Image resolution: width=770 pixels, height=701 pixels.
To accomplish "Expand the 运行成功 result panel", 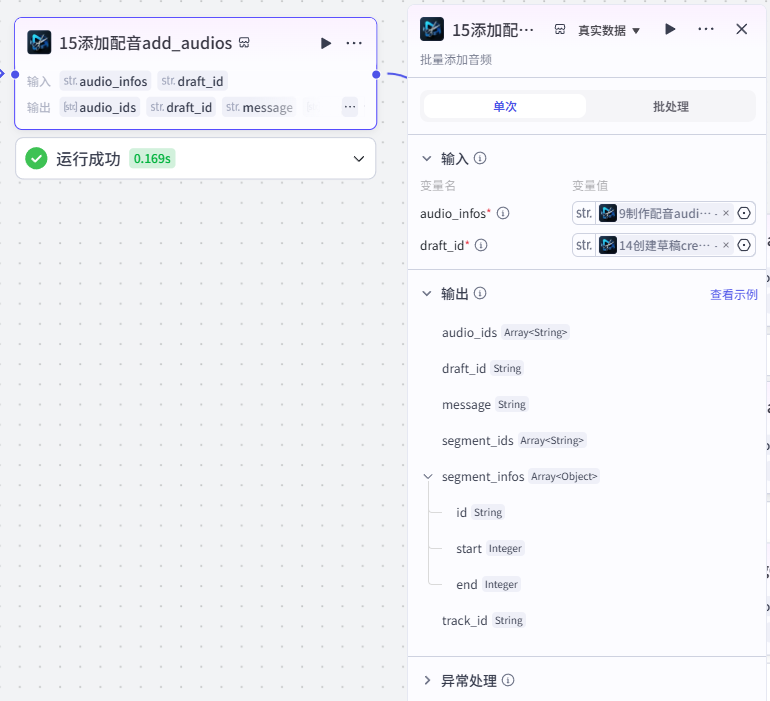I will pos(359,159).
